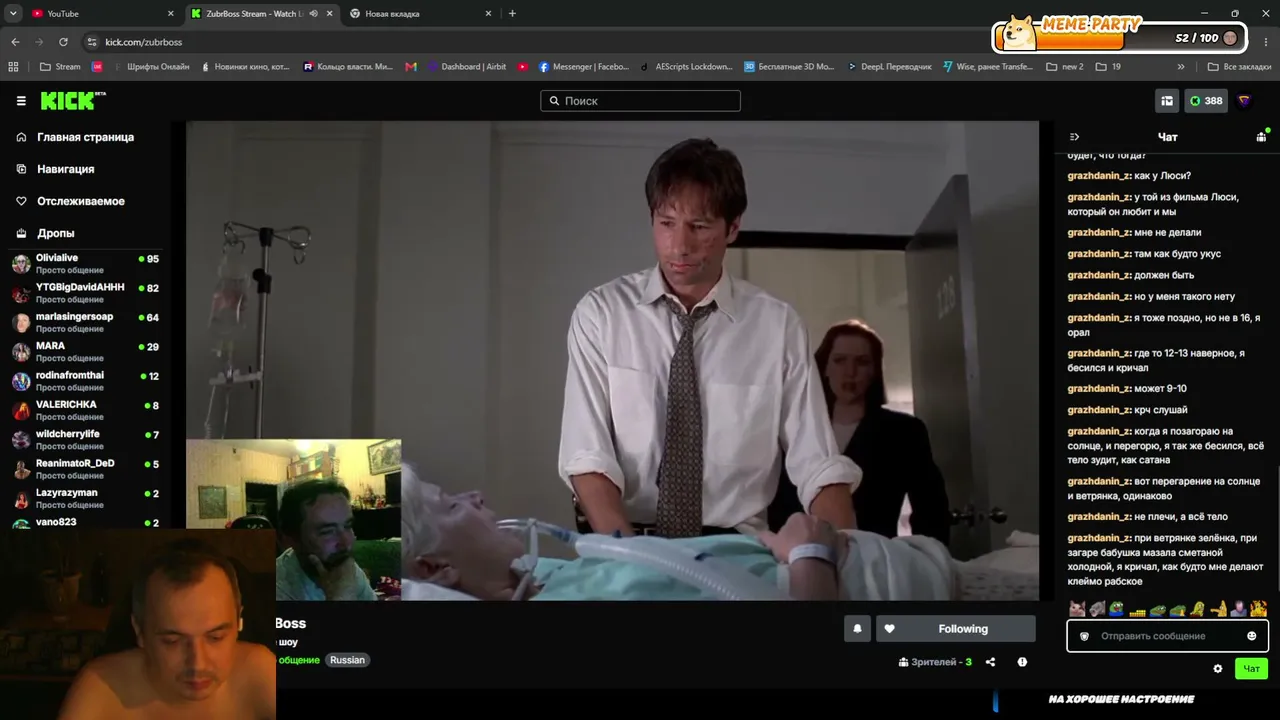
Task: Click the Meme Party progress bar
Action: point(1120,39)
